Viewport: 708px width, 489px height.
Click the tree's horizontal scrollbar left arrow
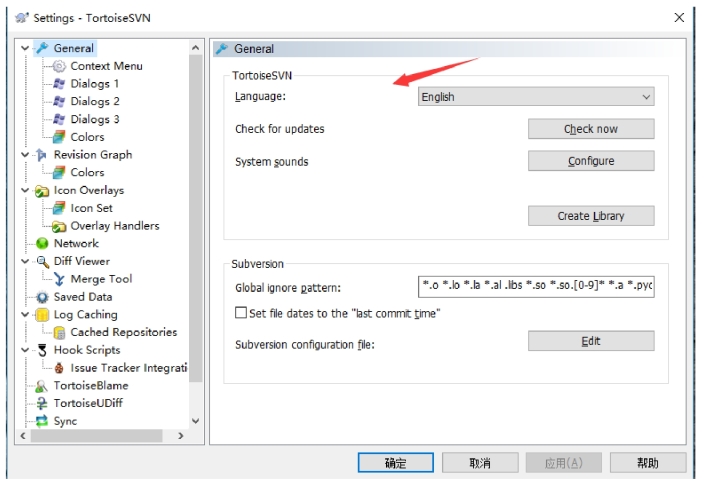(x=23, y=436)
